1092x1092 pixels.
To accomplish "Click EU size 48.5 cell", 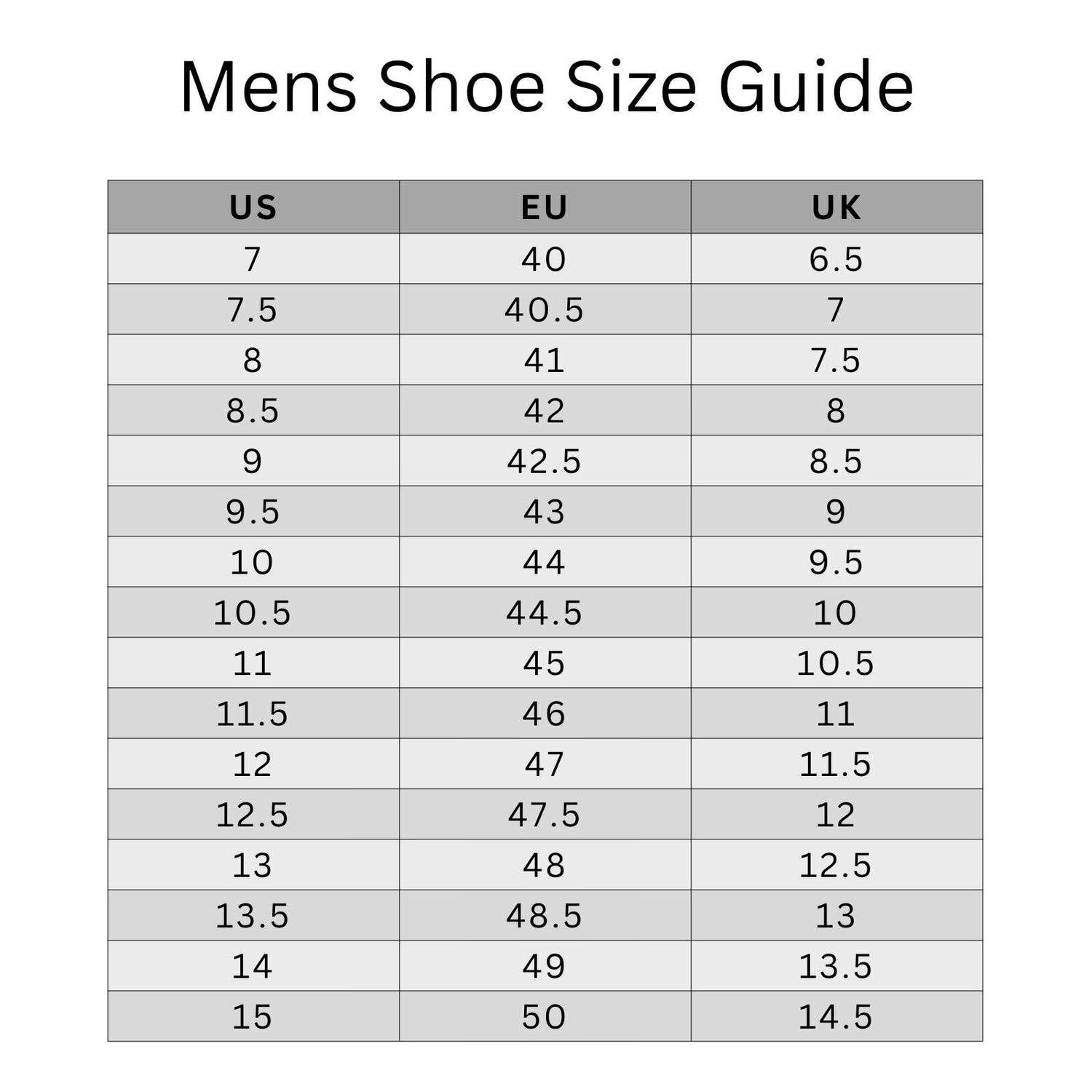I will [545, 916].
